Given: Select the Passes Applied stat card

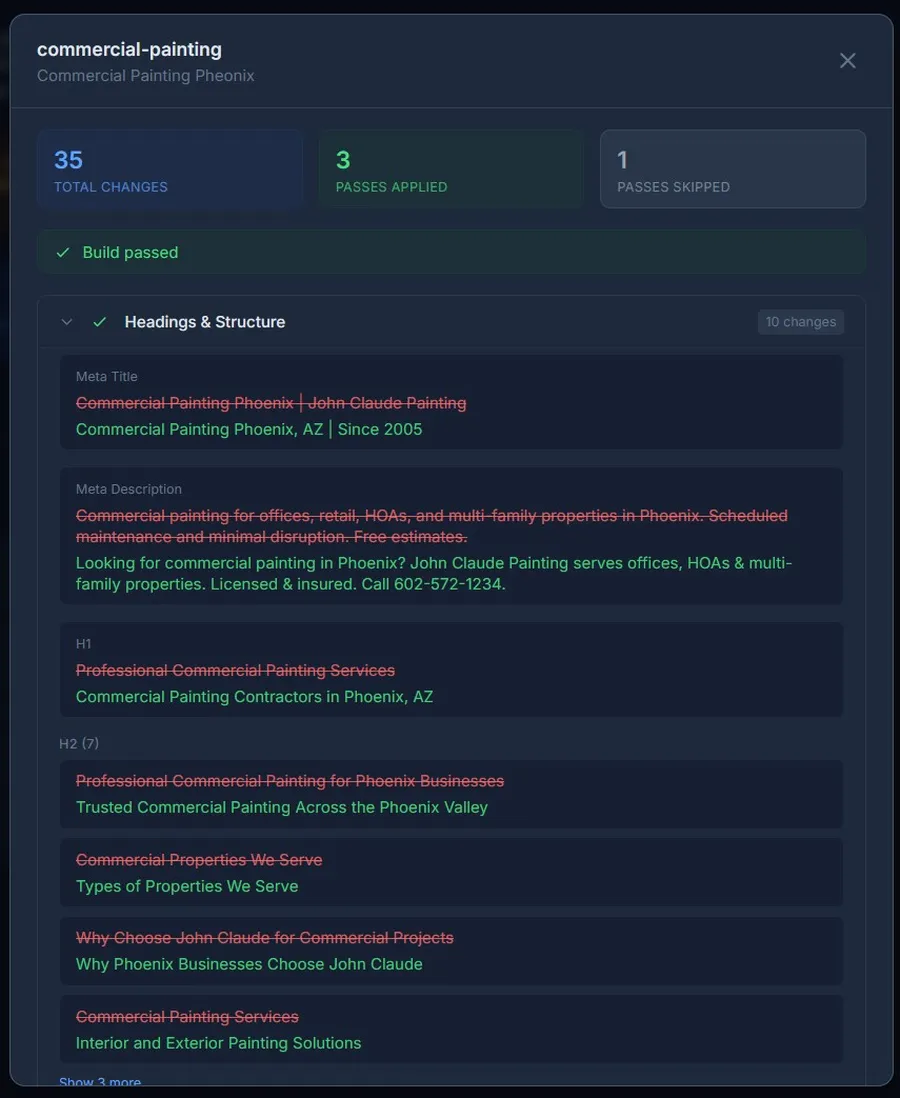Looking at the screenshot, I should 451,169.
